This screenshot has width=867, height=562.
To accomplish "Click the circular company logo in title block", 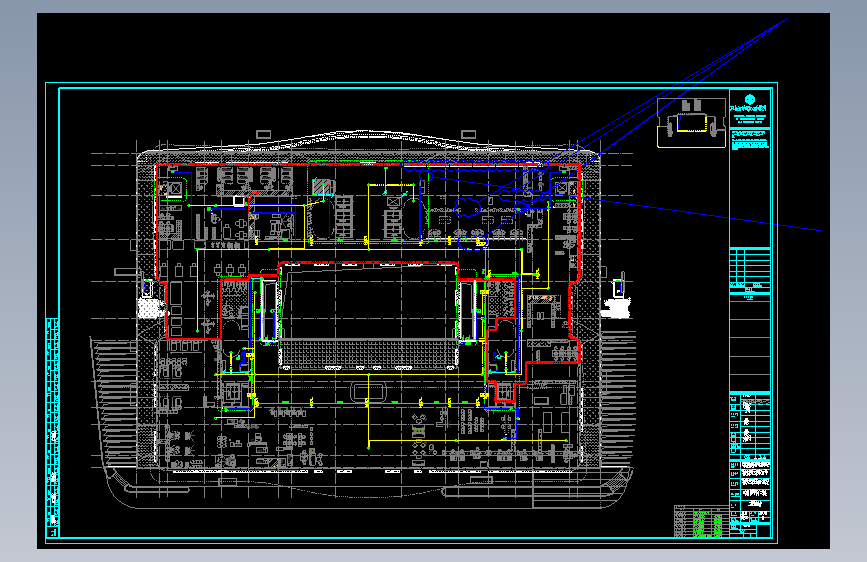I will pos(750,99).
